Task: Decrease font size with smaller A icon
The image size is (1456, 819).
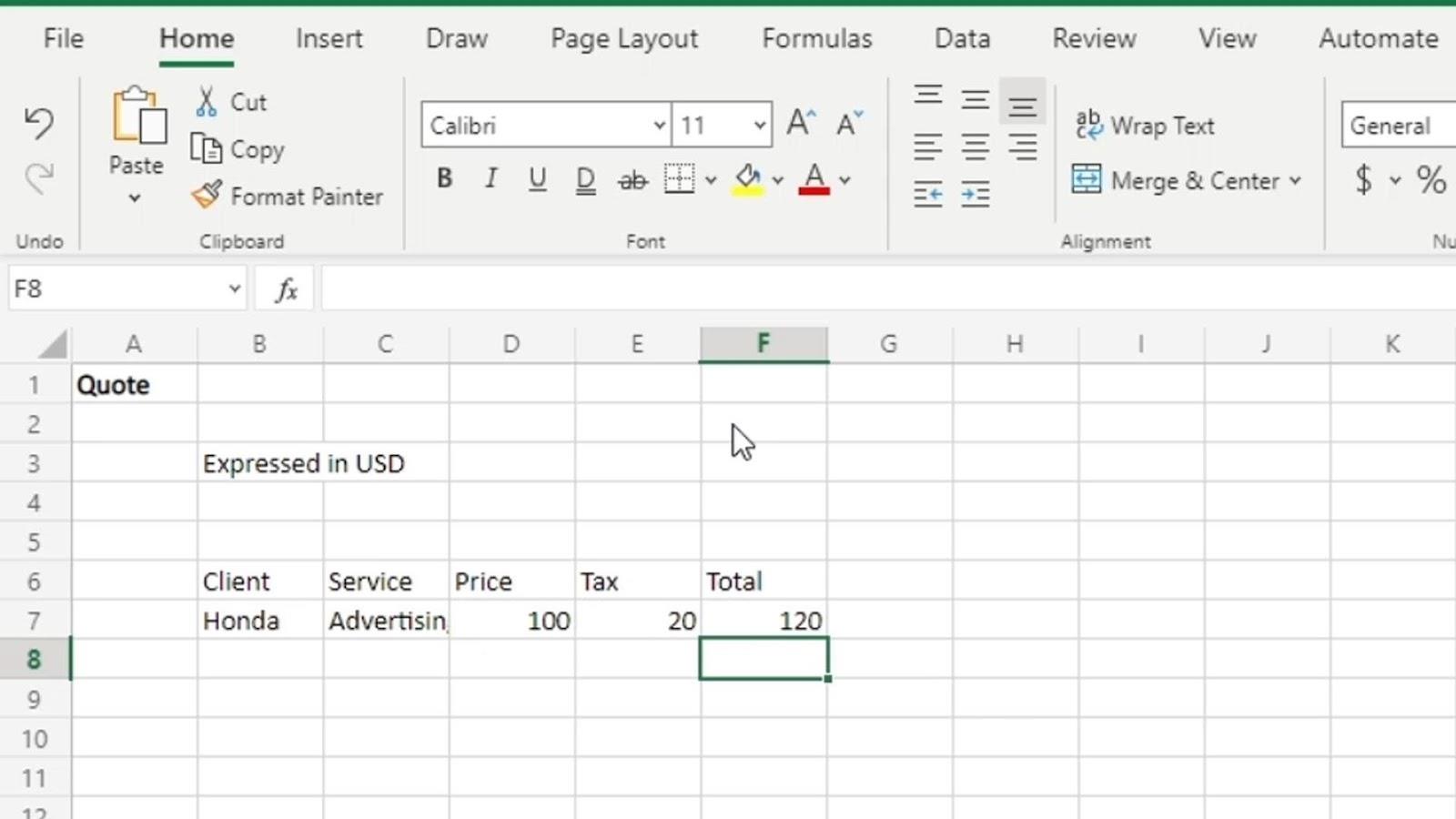Action: (850, 123)
